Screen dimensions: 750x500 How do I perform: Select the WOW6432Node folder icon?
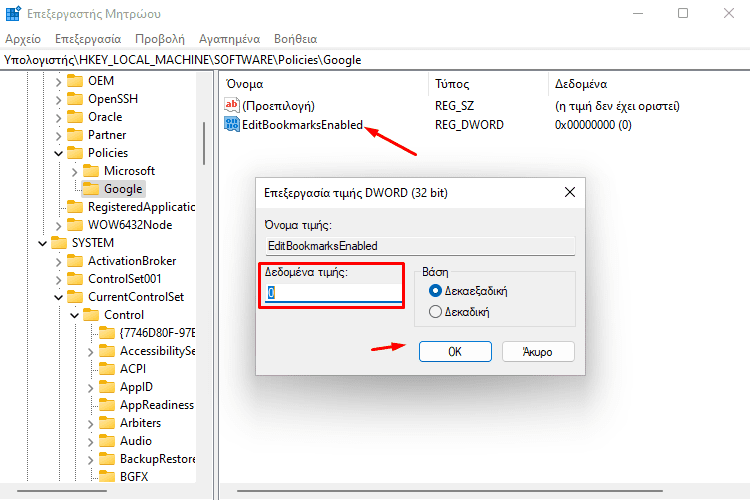click(x=75, y=225)
